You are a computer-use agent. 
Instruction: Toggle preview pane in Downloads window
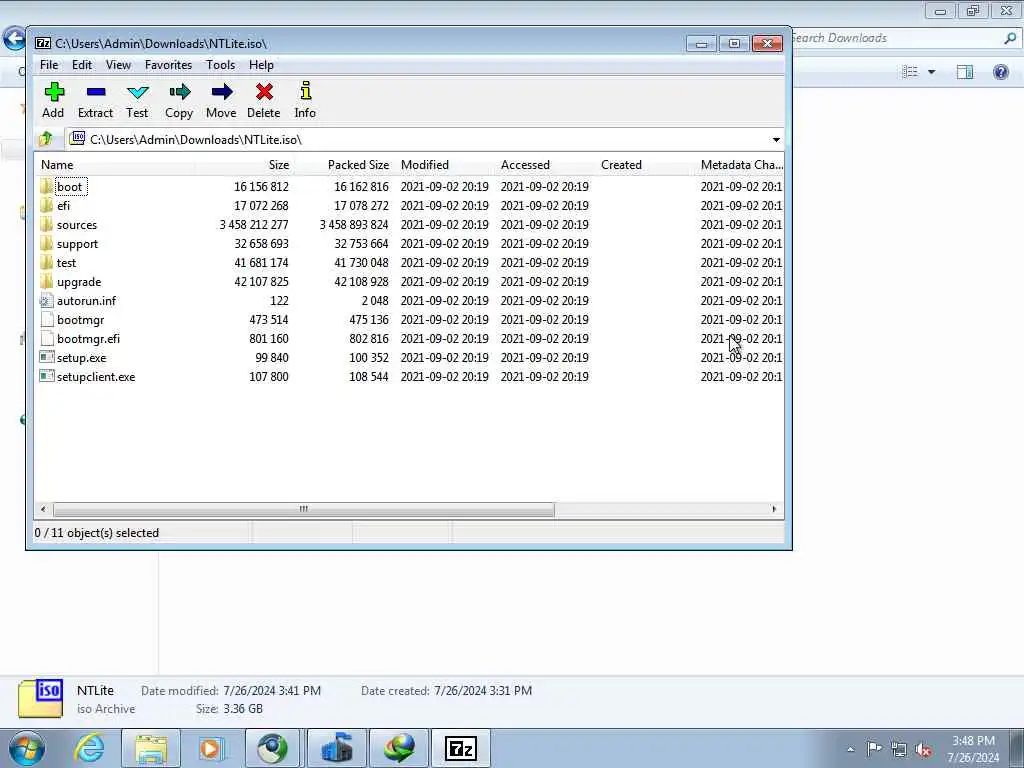[965, 71]
